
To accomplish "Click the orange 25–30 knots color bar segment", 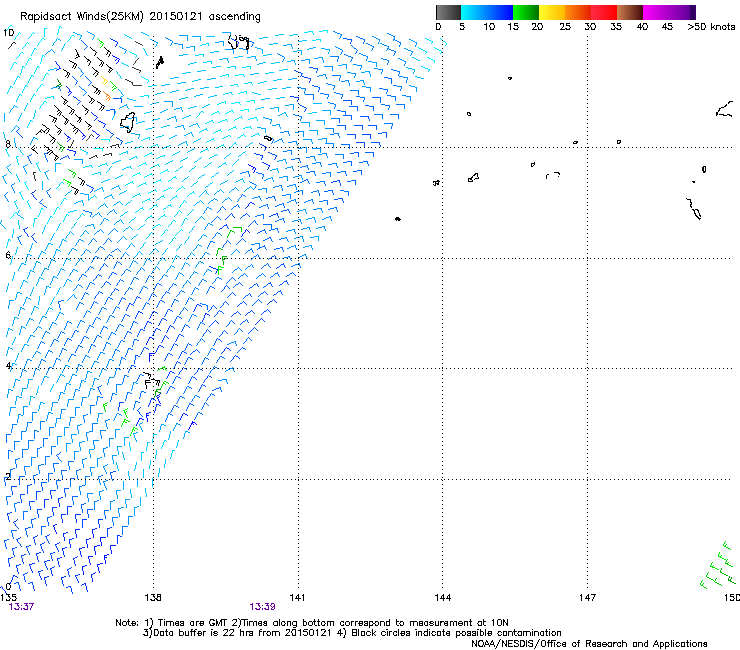I will pyautogui.click(x=578, y=12).
